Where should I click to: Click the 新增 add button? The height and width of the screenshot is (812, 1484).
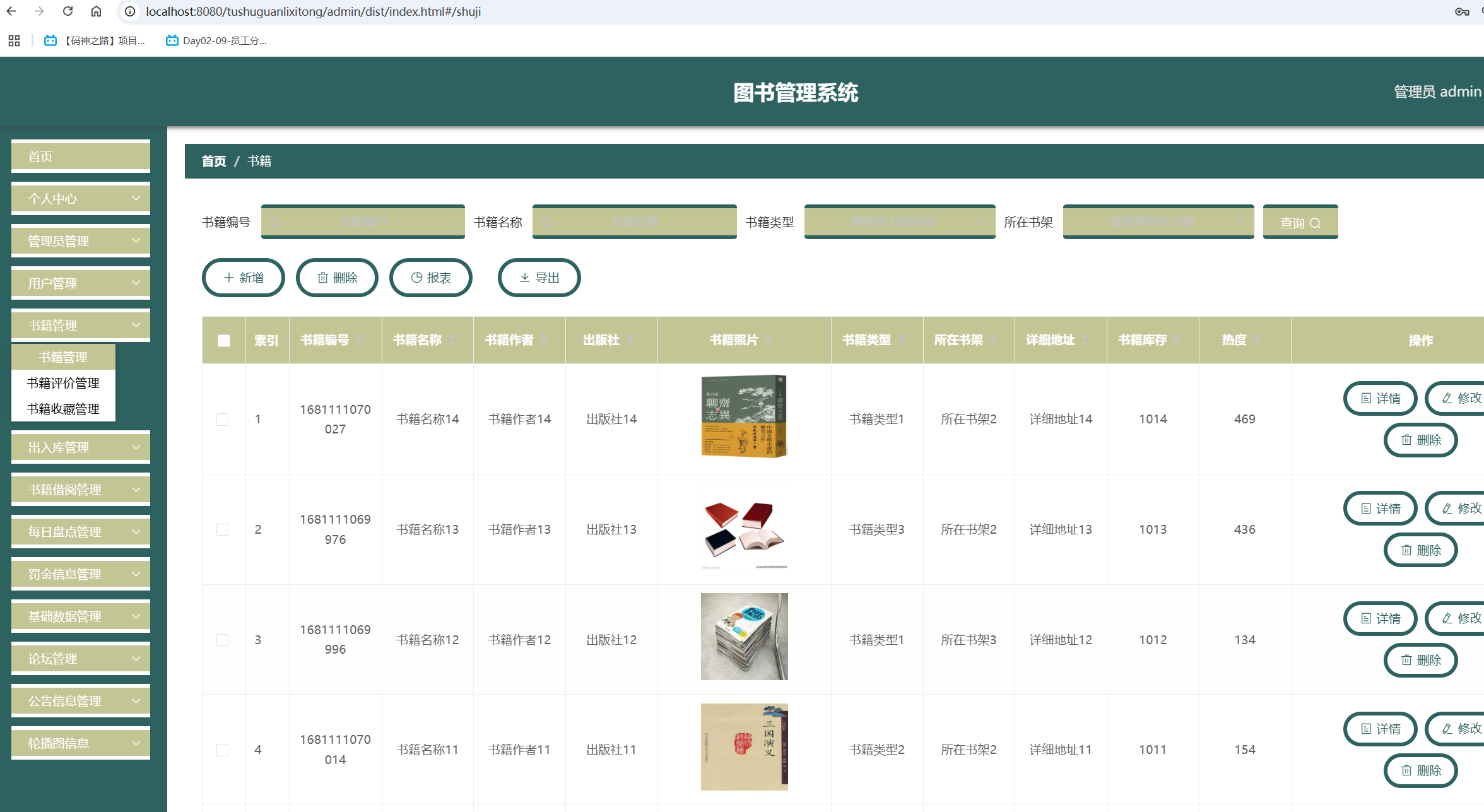click(244, 278)
